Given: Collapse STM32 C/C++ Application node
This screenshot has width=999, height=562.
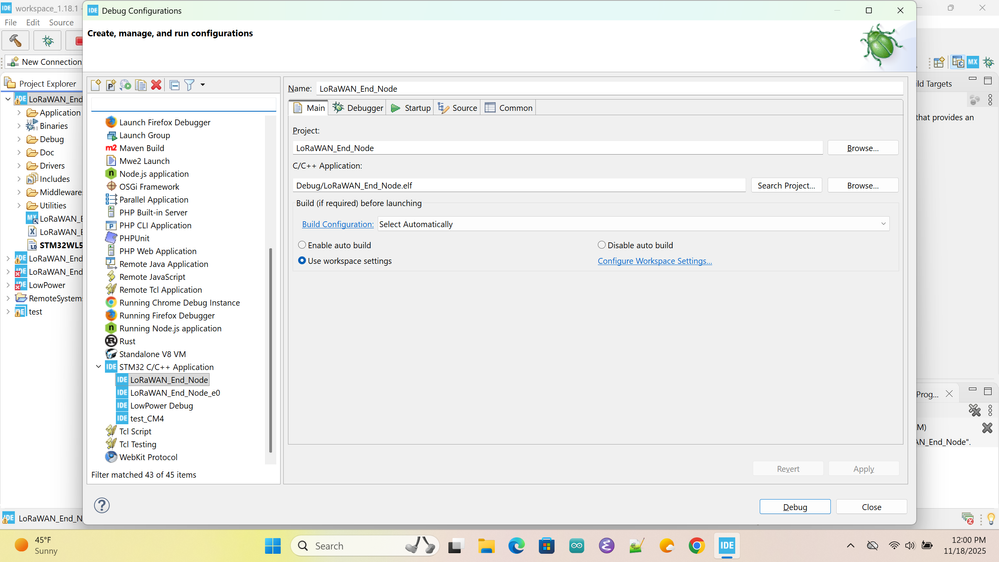Looking at the screenshot, I should coord(98,367).
